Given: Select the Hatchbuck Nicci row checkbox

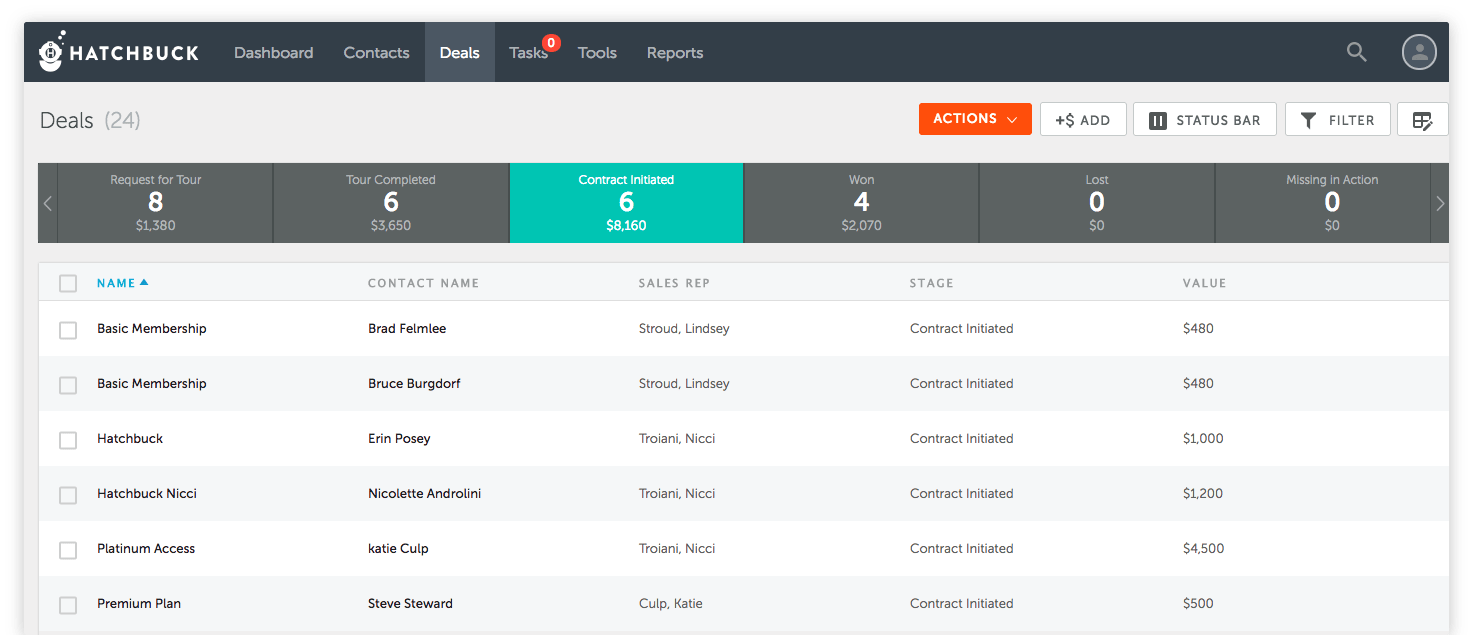Looking at the screenshot, I should click(x=68, y=495).
